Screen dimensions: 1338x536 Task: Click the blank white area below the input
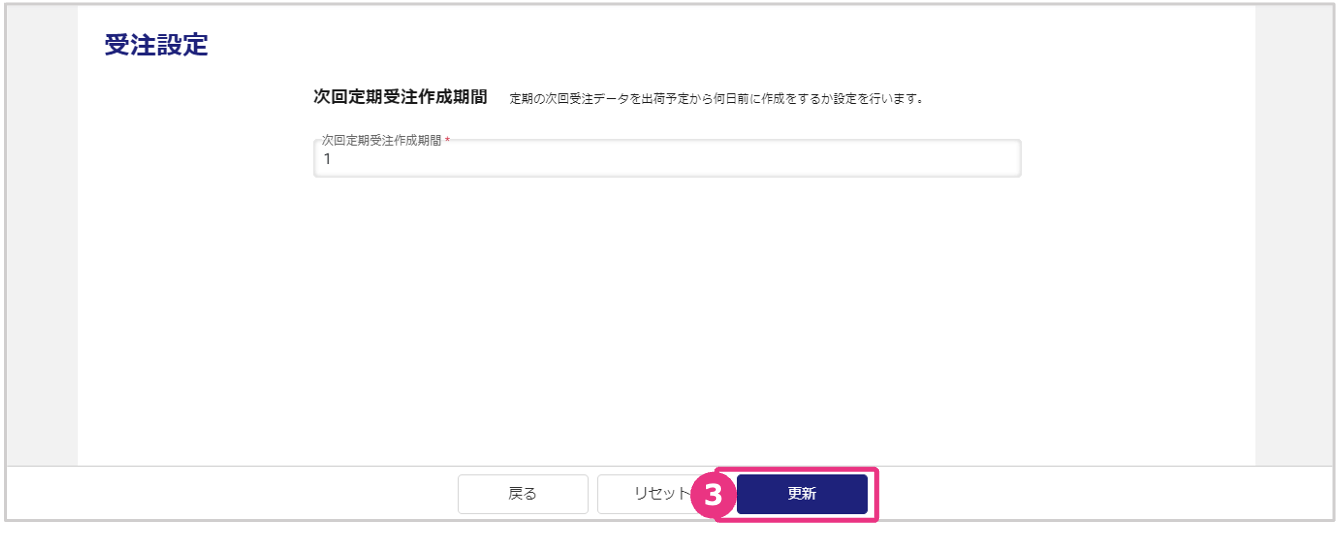pos(667,320)
